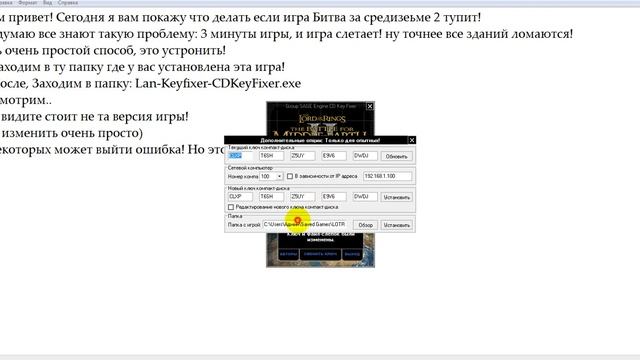Enable editing of the new CD key checkbox
Image resolution: width=640 pixels, height=360 pixels.
pos(231,207)
